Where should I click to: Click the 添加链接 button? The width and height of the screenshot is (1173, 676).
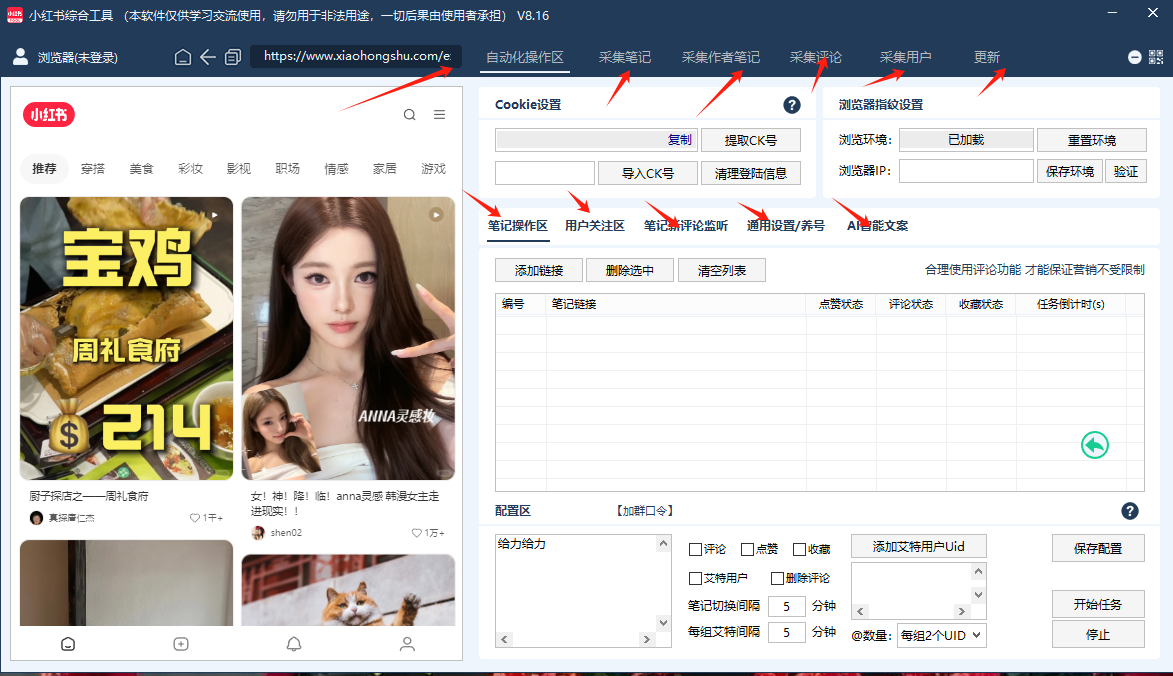(539, 270)
